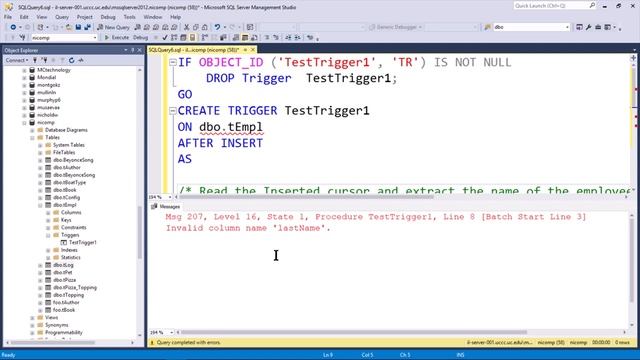Switch to the Messages results tab

(166, 207)
